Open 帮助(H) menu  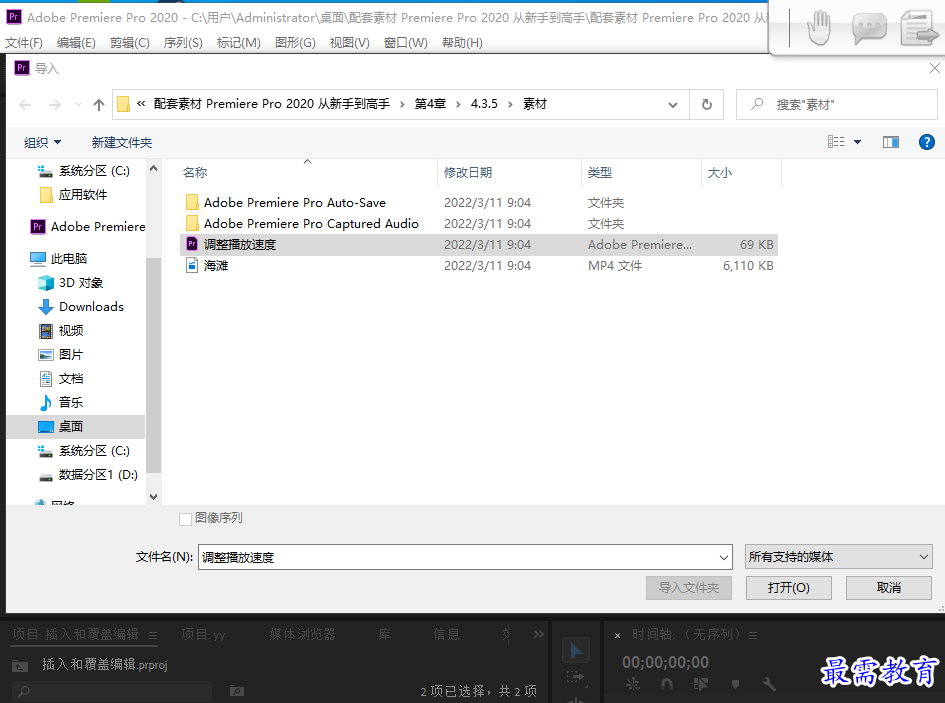pos(462,43)
